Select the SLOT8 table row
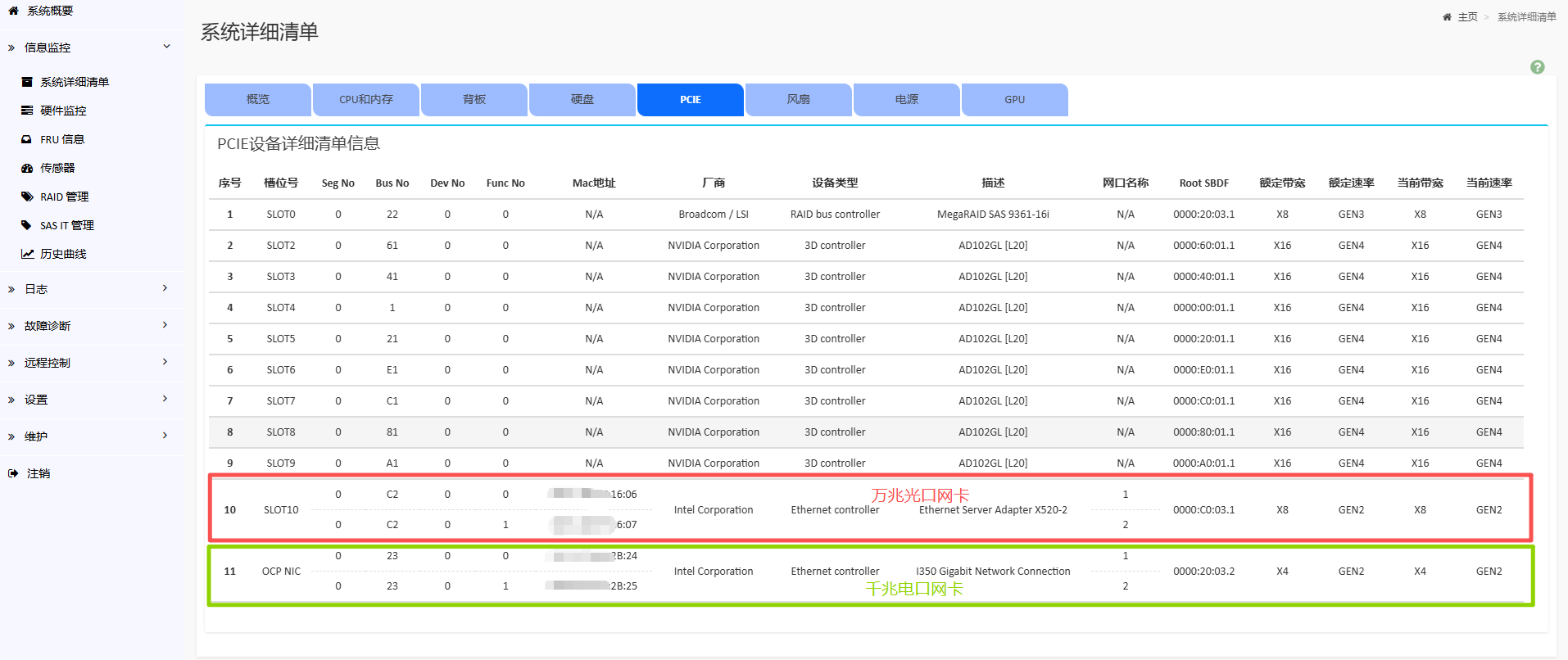The width and height of the screenshot is (1568, 660). coord(865,432)
